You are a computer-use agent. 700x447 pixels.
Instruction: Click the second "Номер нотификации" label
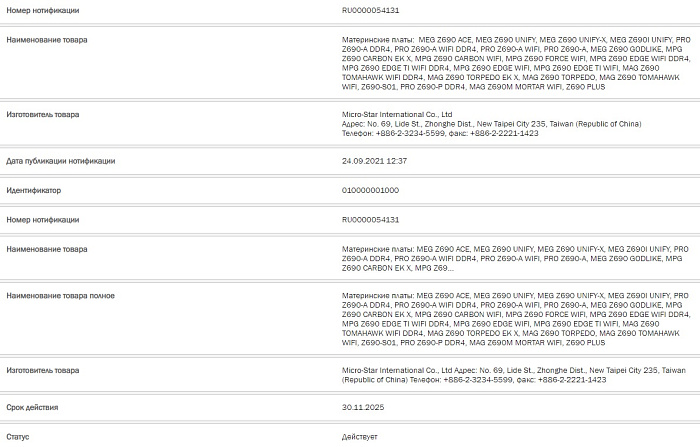tap(43, 220)
